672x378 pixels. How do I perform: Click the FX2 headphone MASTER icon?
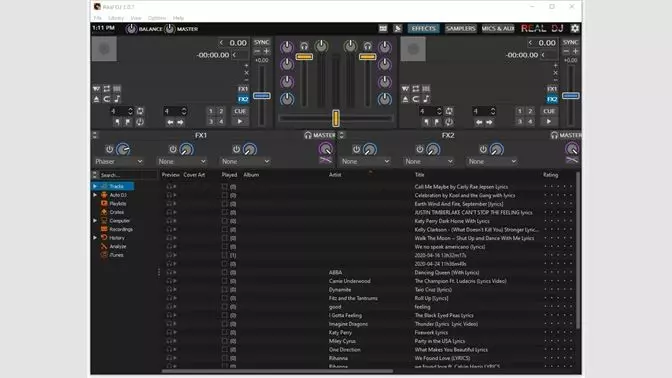click(x=554, y=135)
